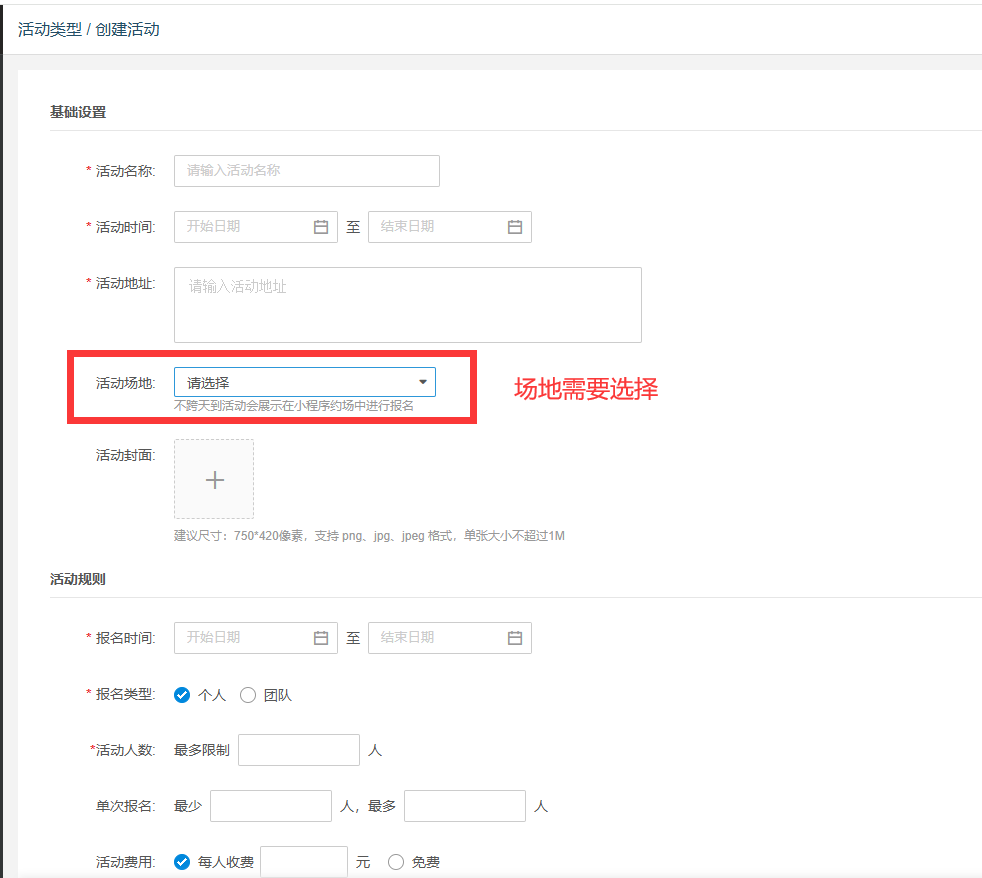
Task: Open the 报名时间 end date calendar icon
Action: point(516,637)
